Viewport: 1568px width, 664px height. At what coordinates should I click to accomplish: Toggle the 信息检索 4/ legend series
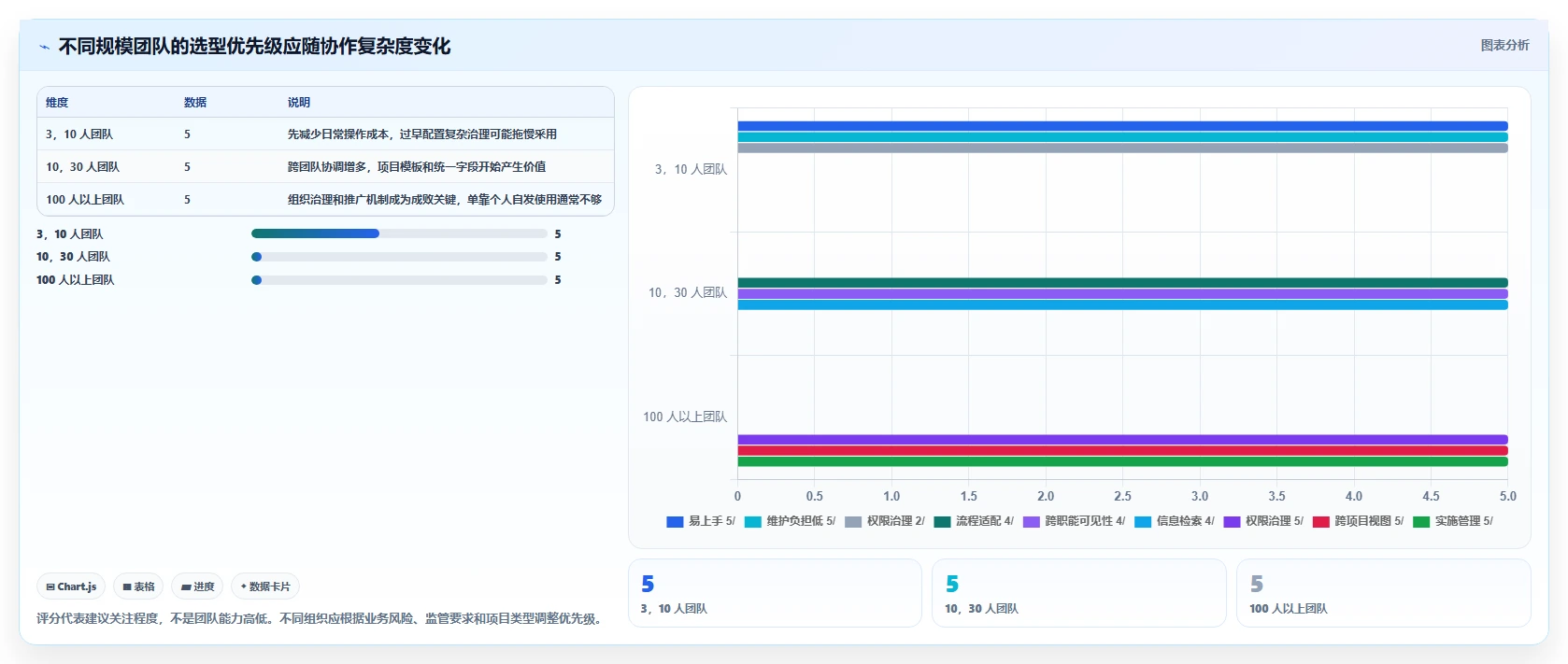click(x=1175, y=521)
